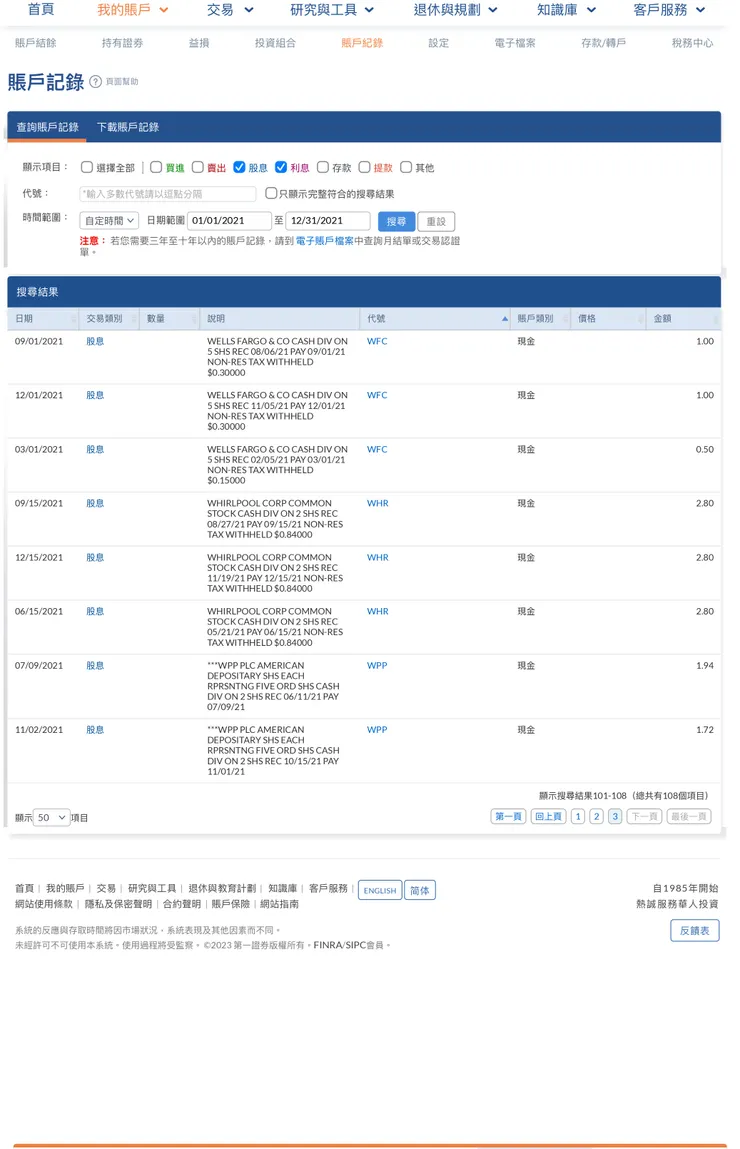Open the 設定 sub-tab
The height and width of the screenshot is (1149, 740).
pyautogui.click(x=439, y=43)
